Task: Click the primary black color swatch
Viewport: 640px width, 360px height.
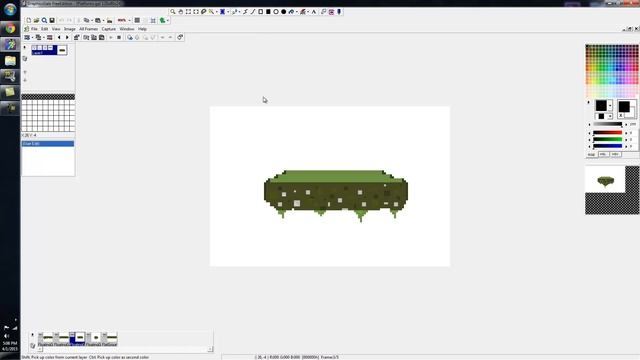Action: click(601, 105)
